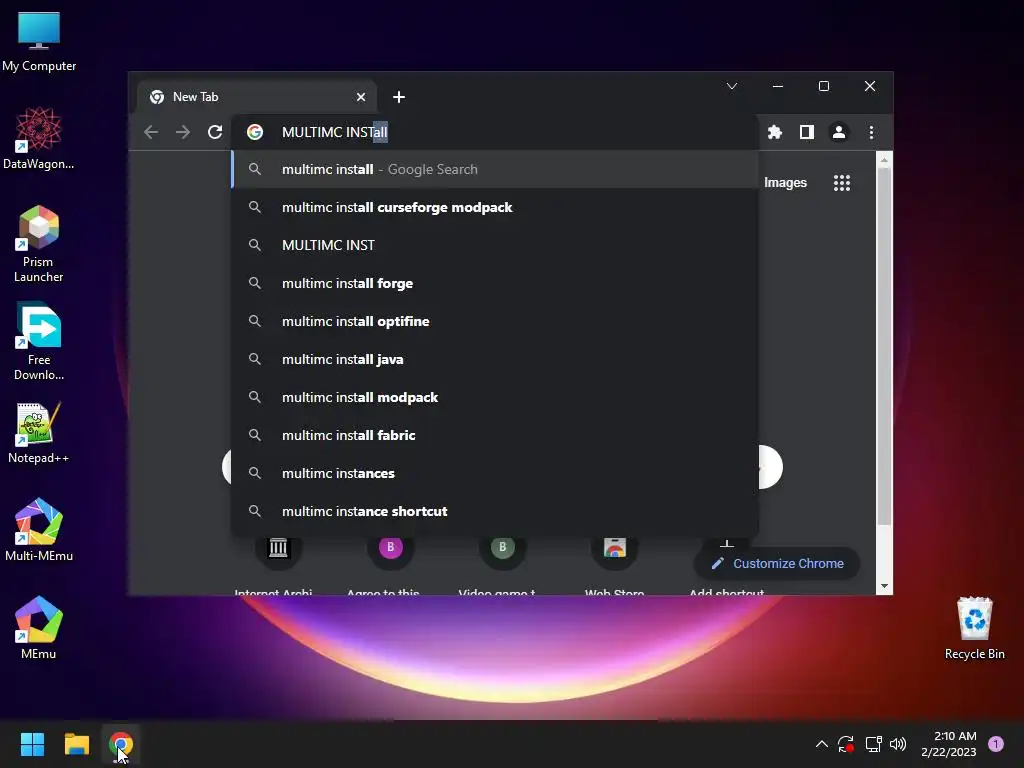This screenshot has height=768, width=1024.
Task: Open the Web Store shortcut tile
Action: [x=614, y=565]
